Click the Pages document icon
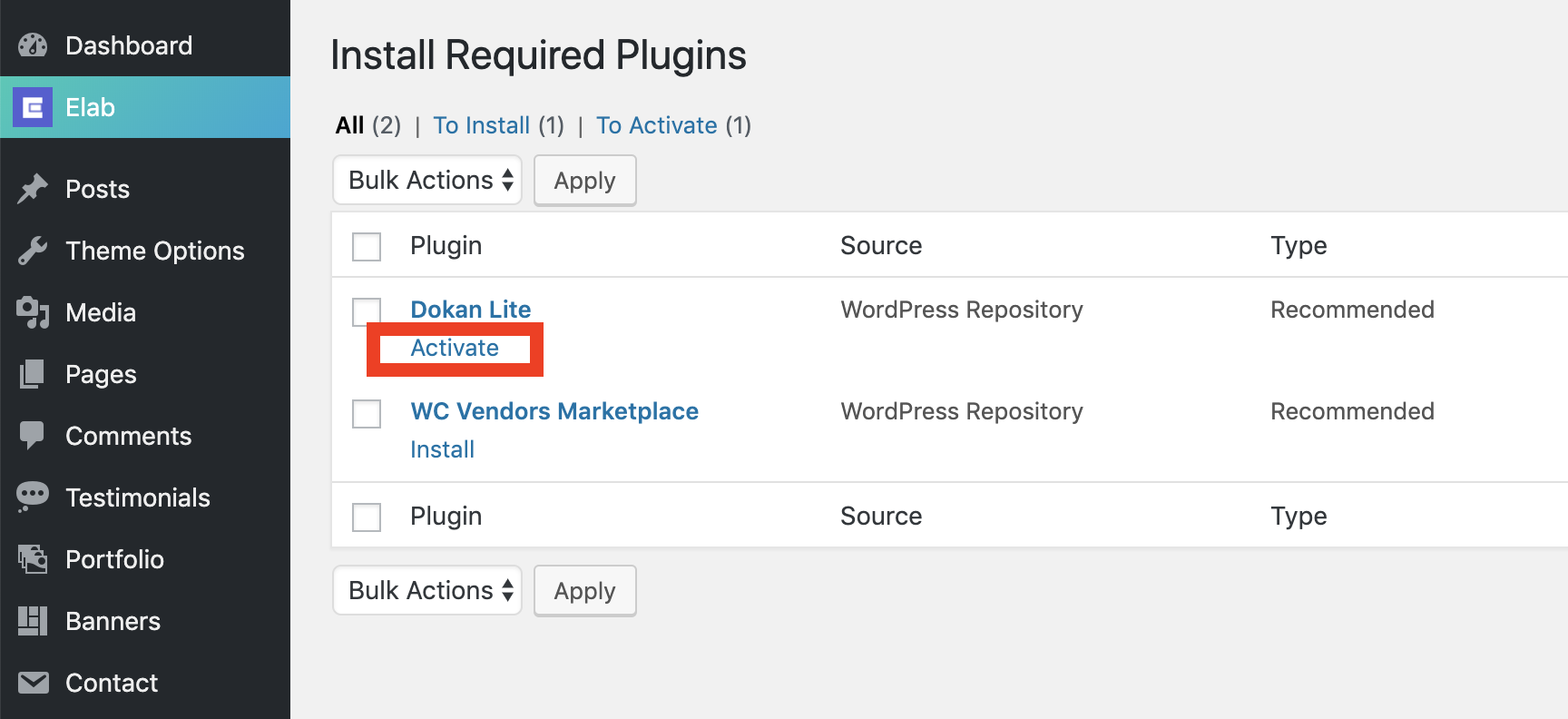1568x719 pixels. tap(33, 374)
